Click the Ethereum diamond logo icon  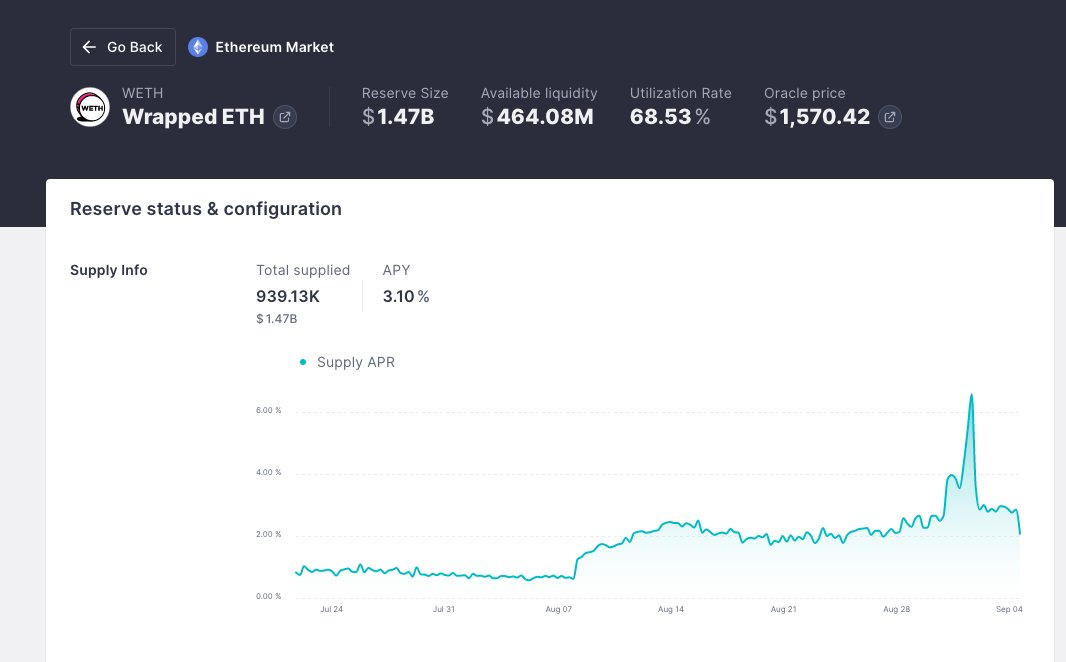click(198, 47)
